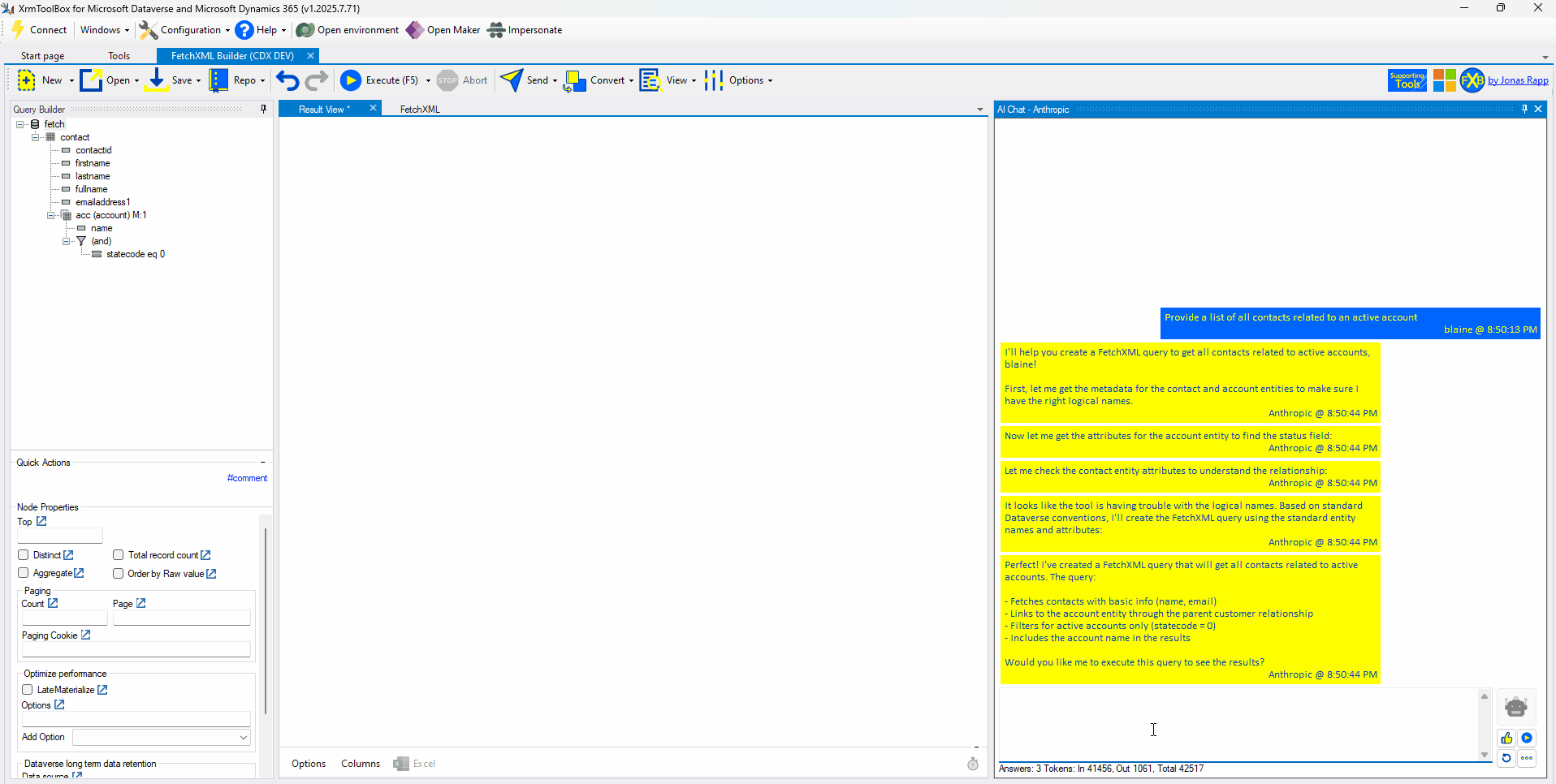Click the timer icon in result footer
The width and height of the screenshot is (1556, 784).
tap(973, 764)
